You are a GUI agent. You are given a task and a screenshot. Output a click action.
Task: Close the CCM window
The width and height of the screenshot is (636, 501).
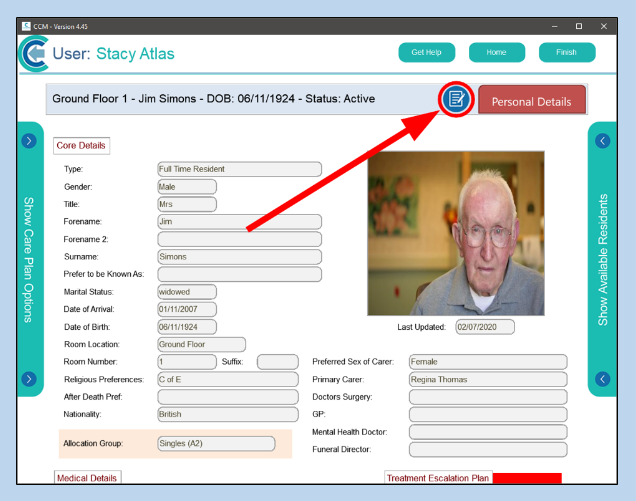604,26
